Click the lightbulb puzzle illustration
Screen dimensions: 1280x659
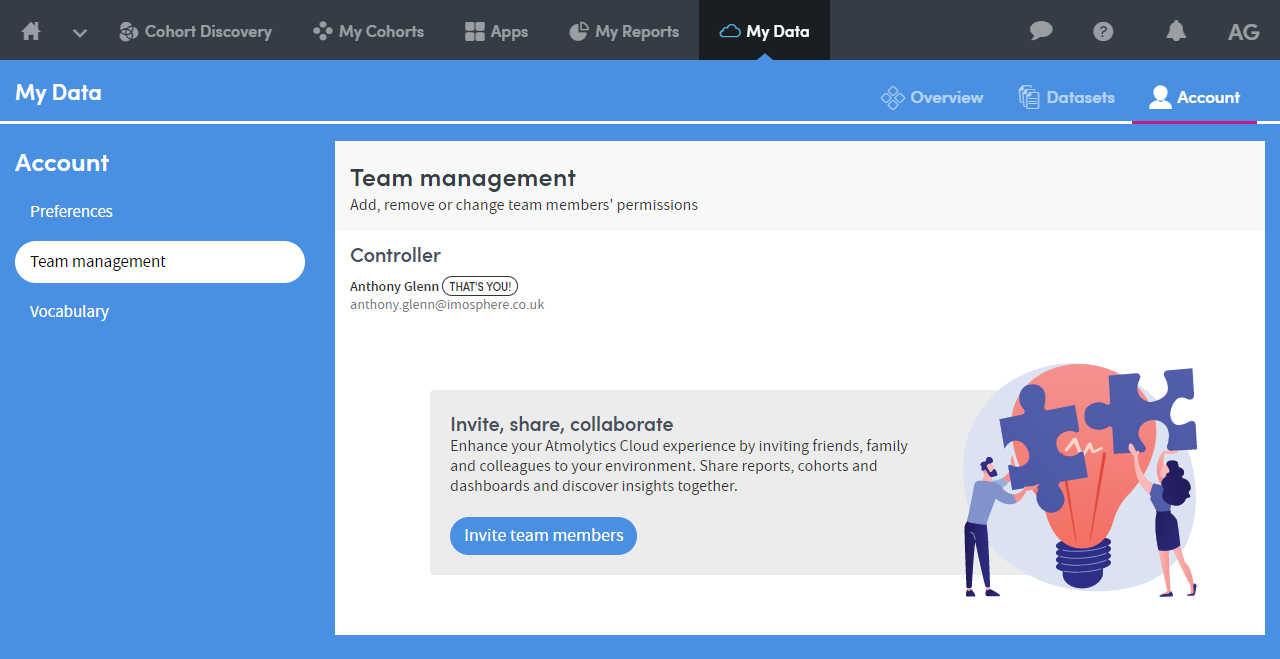coord(1080,480)
